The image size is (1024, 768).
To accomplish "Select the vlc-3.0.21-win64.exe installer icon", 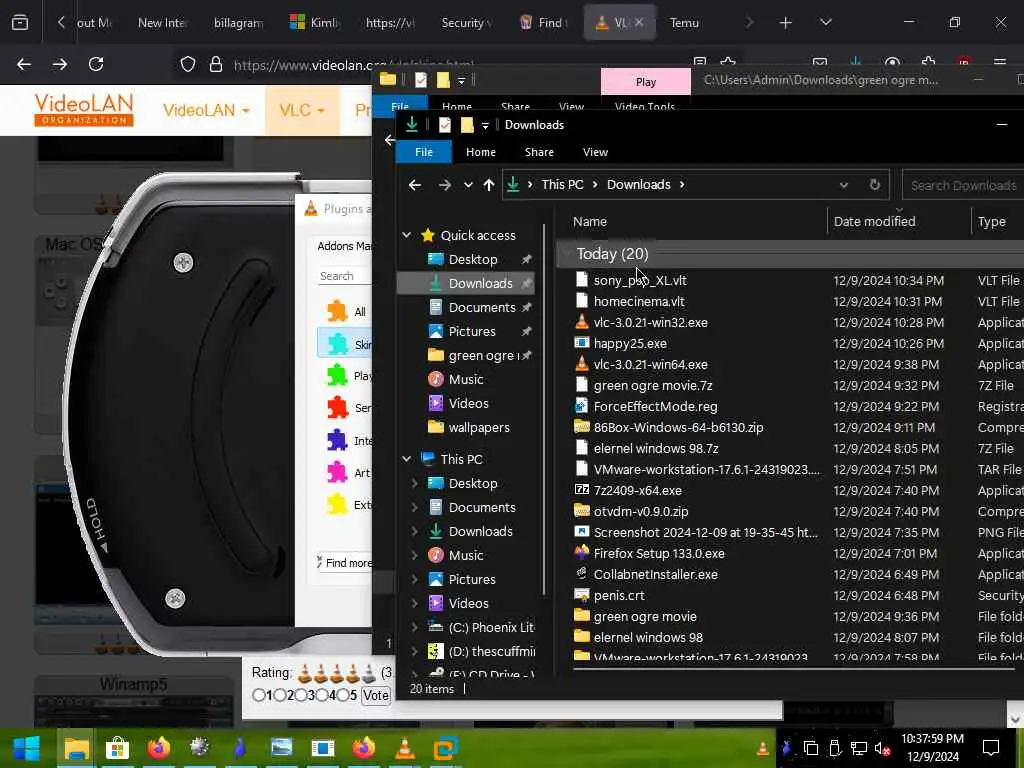I will coord(581,364).
